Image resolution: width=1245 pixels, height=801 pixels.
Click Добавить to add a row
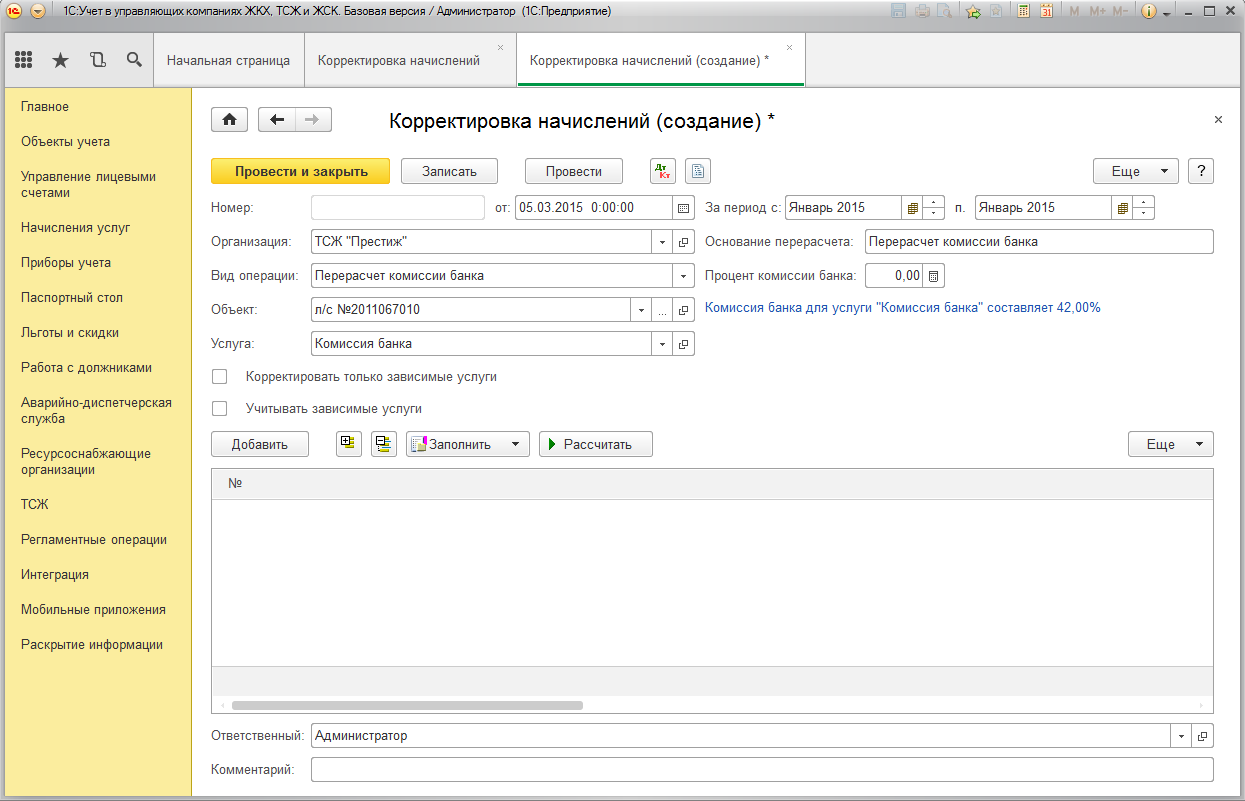(260, 444)
